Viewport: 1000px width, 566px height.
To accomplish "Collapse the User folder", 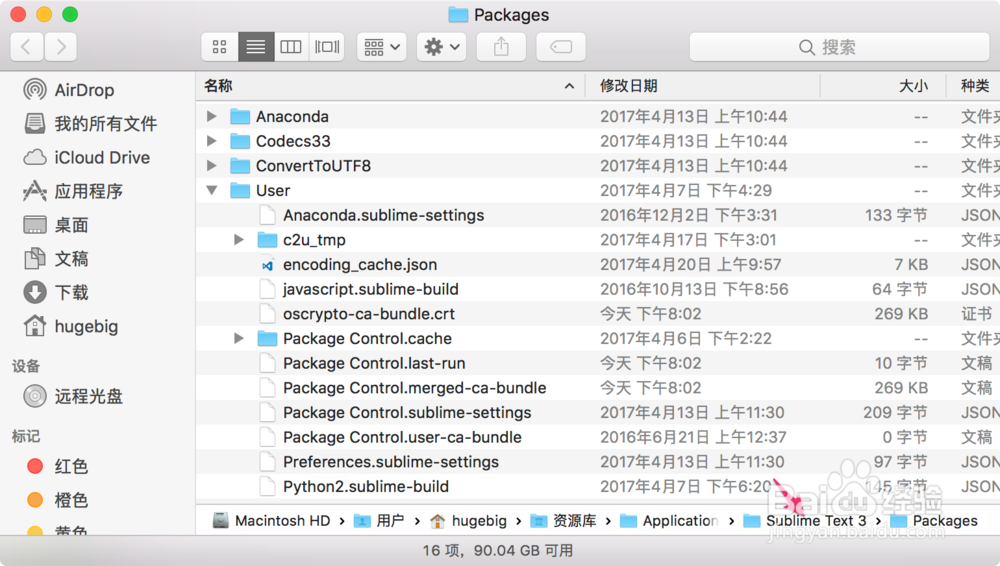I will 212,190.
